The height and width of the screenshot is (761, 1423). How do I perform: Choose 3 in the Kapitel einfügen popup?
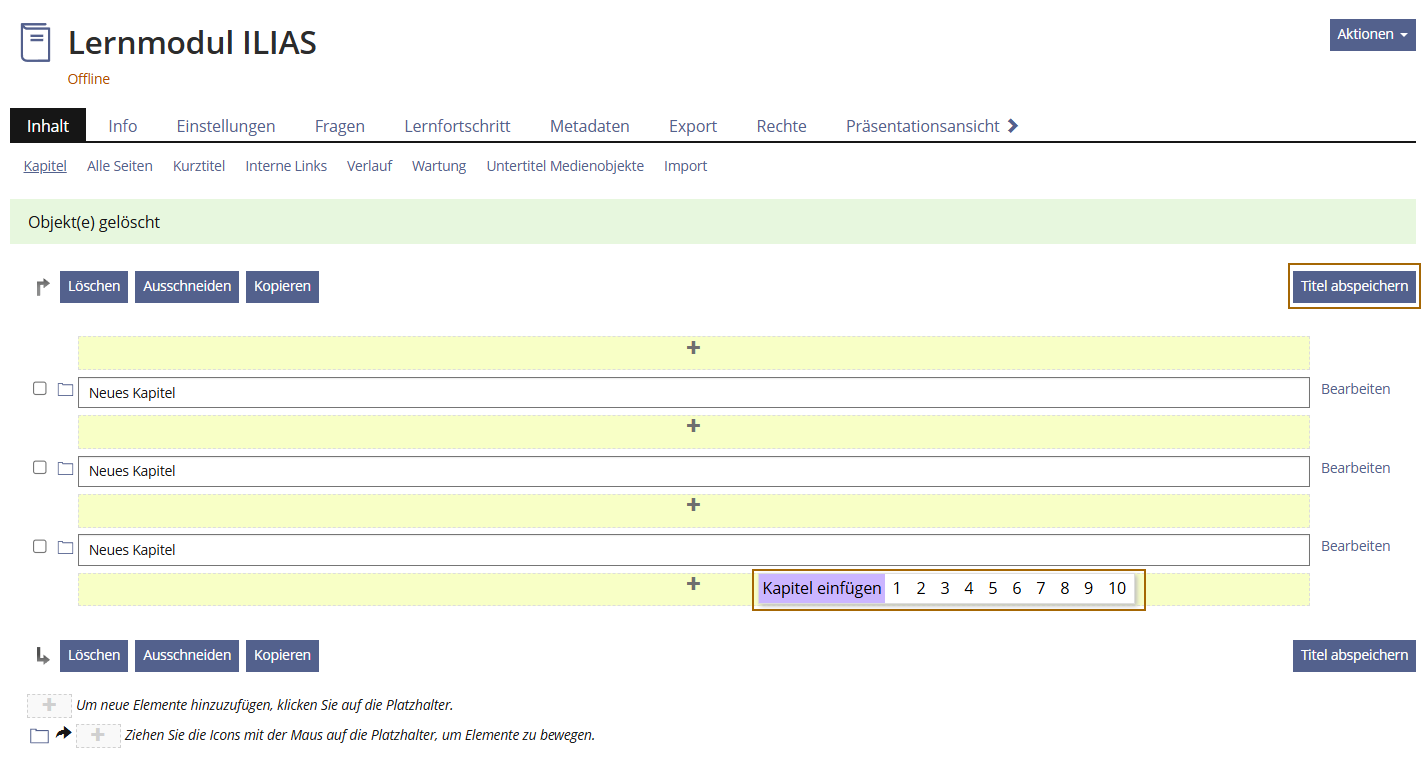coord(945,588)
